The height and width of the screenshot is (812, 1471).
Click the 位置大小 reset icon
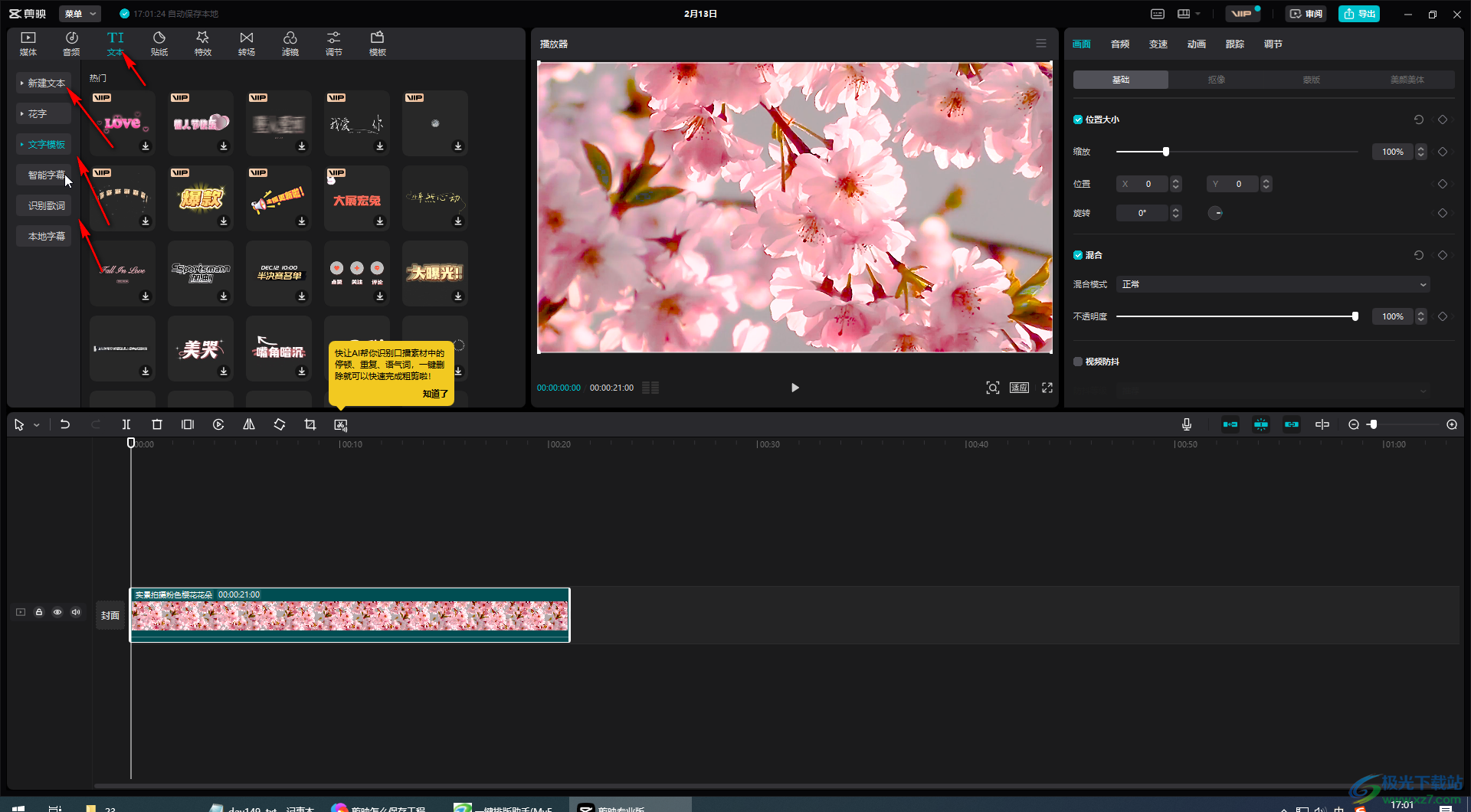[x=1419, y=120]
